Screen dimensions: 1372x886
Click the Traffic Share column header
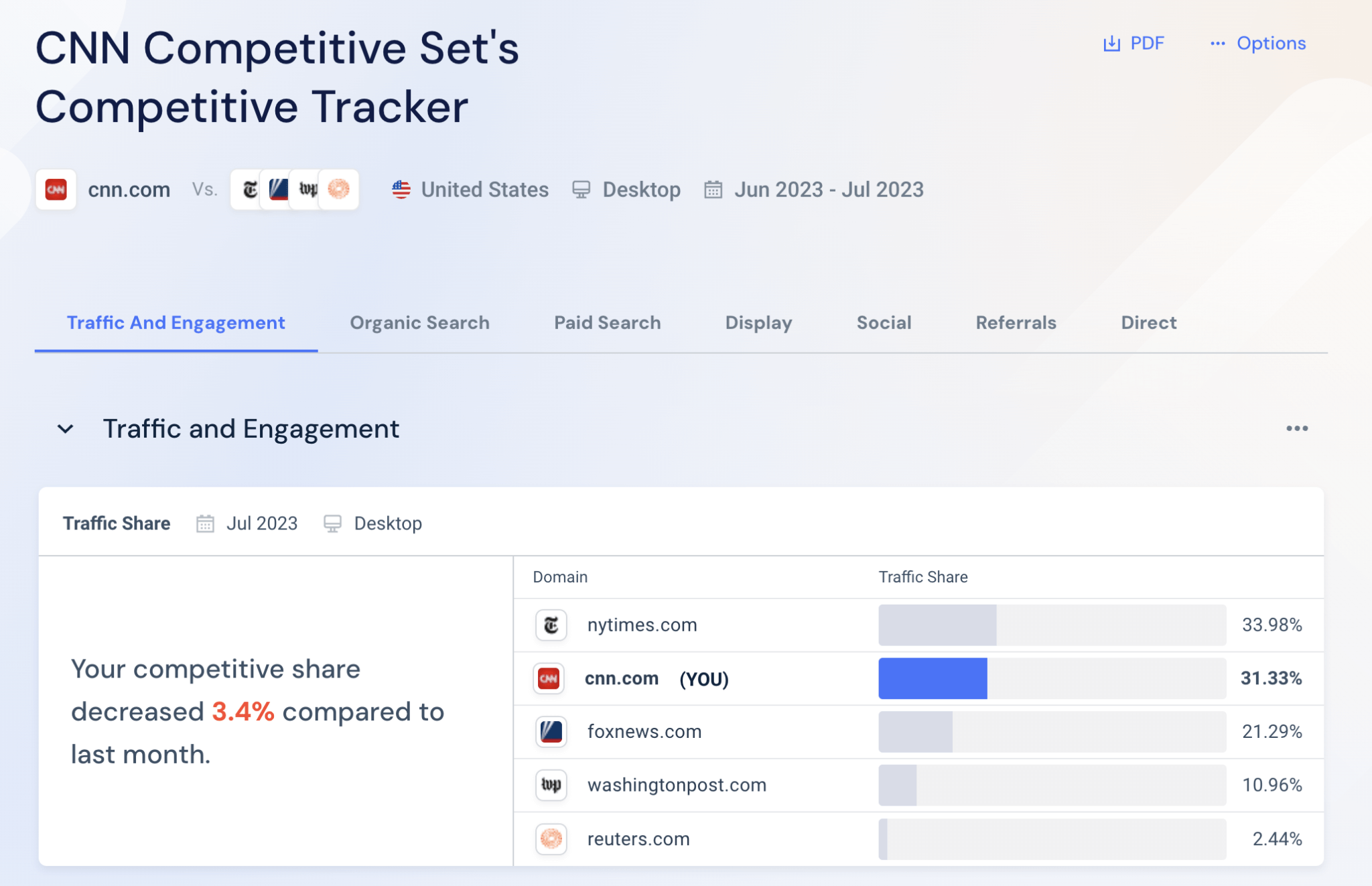click(924, 576)
